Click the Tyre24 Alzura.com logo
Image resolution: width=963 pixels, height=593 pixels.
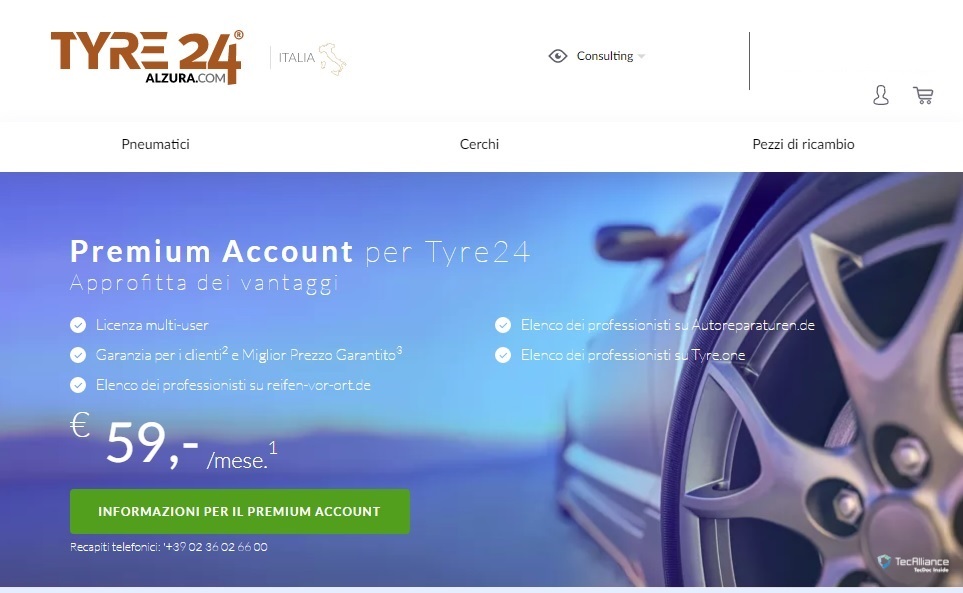147,57
